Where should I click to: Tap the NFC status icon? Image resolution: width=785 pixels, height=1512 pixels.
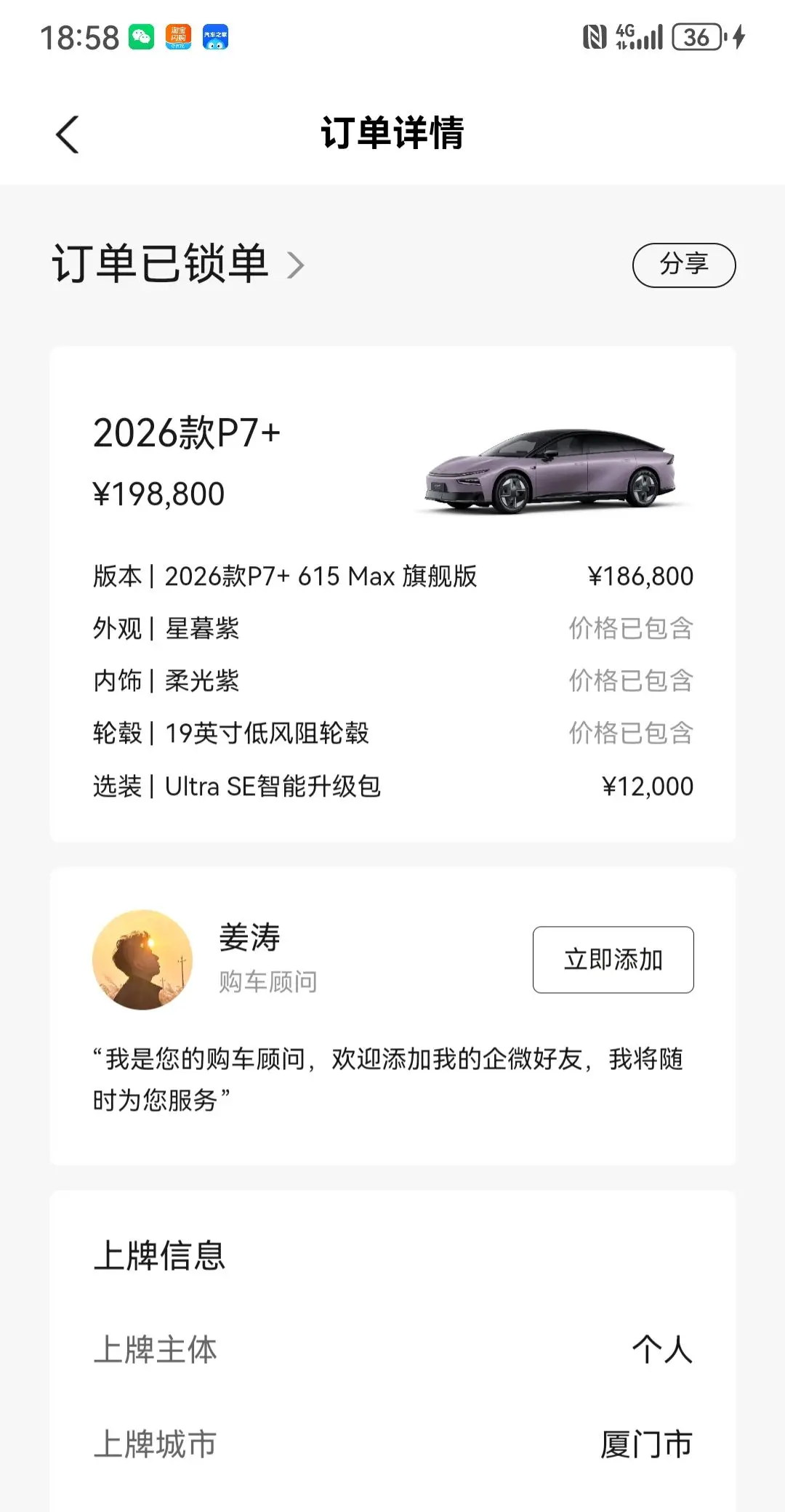tap(594, 37)
